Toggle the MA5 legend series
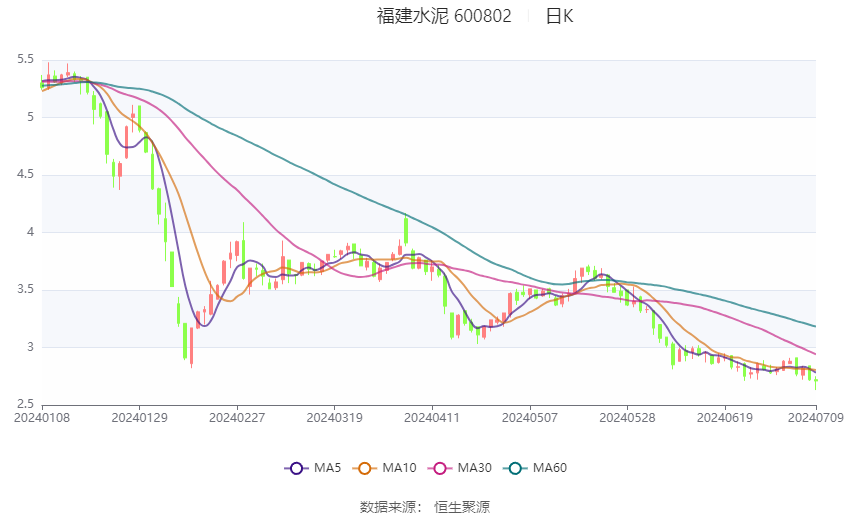The width and height of the screenshot is (850, 517). [313, 468]
